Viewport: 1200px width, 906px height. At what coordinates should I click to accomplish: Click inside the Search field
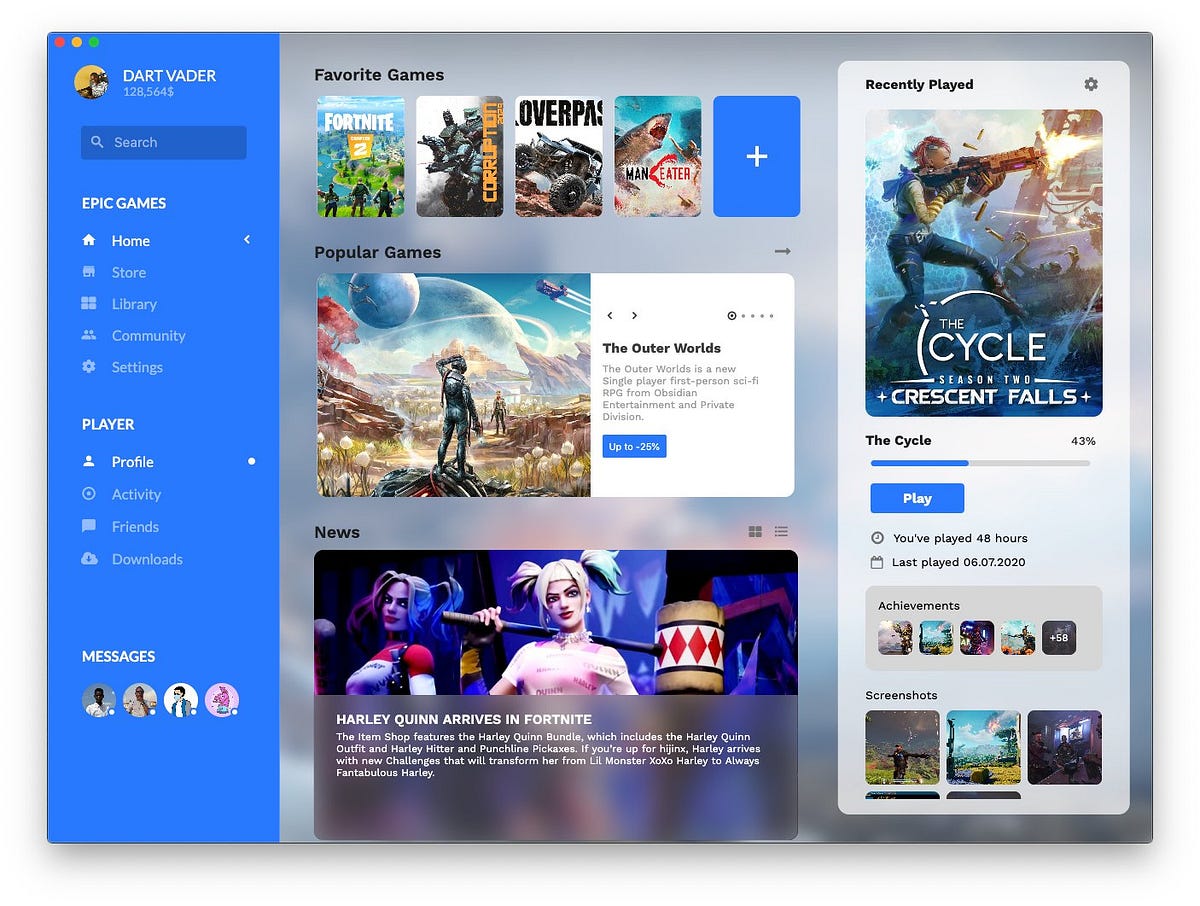click(163, 142)
